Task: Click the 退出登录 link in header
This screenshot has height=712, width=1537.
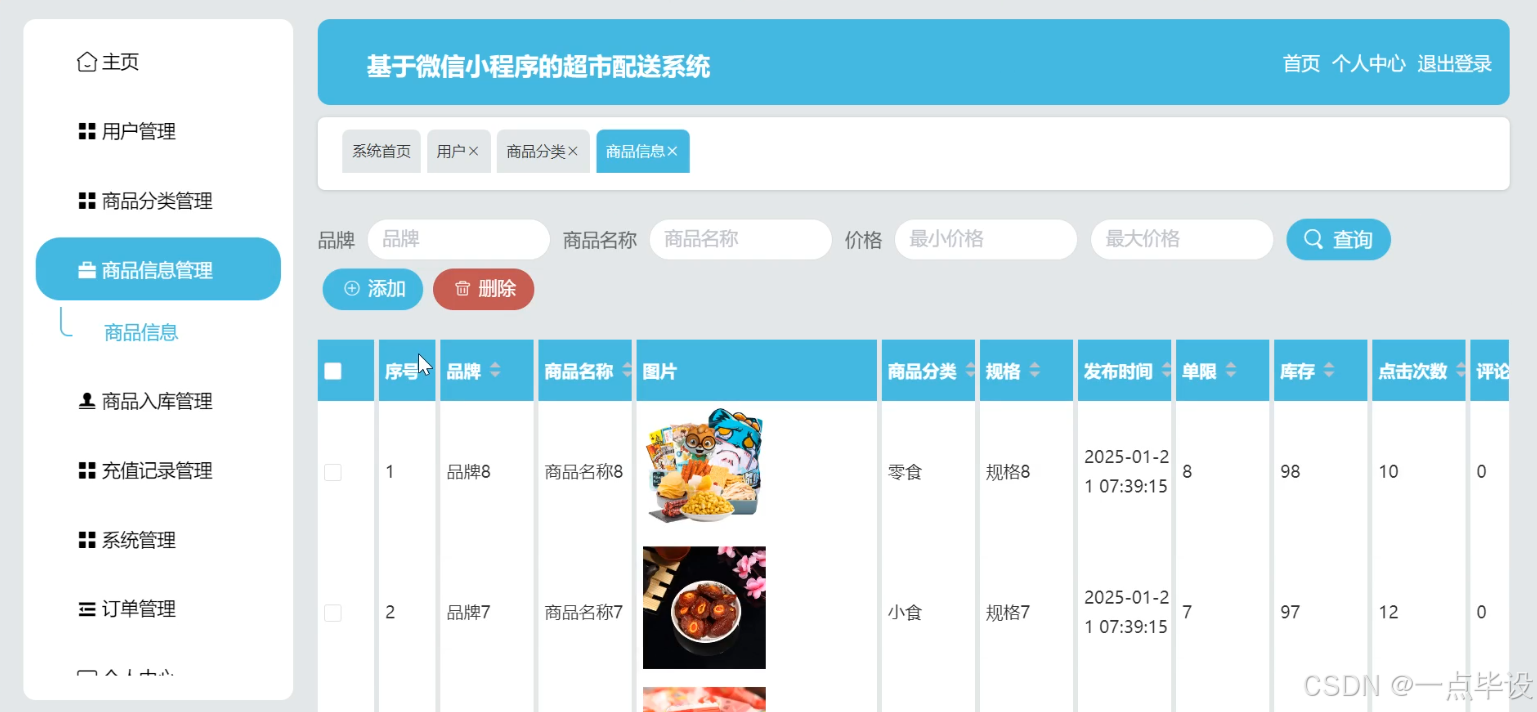Action: pyautogui.click(x=1454, y=63)
